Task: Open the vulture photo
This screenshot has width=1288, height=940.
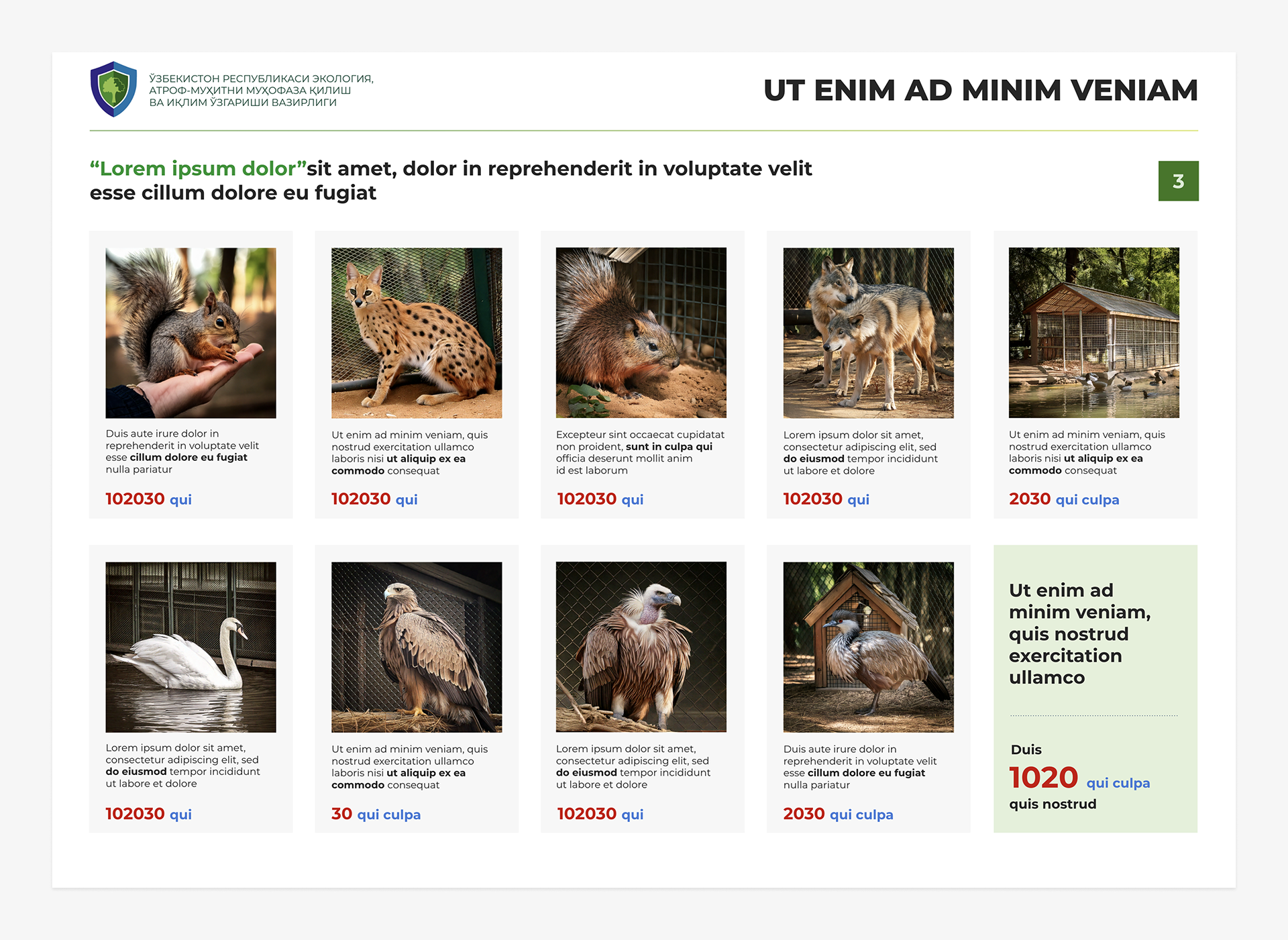Action: click(641, 647)
